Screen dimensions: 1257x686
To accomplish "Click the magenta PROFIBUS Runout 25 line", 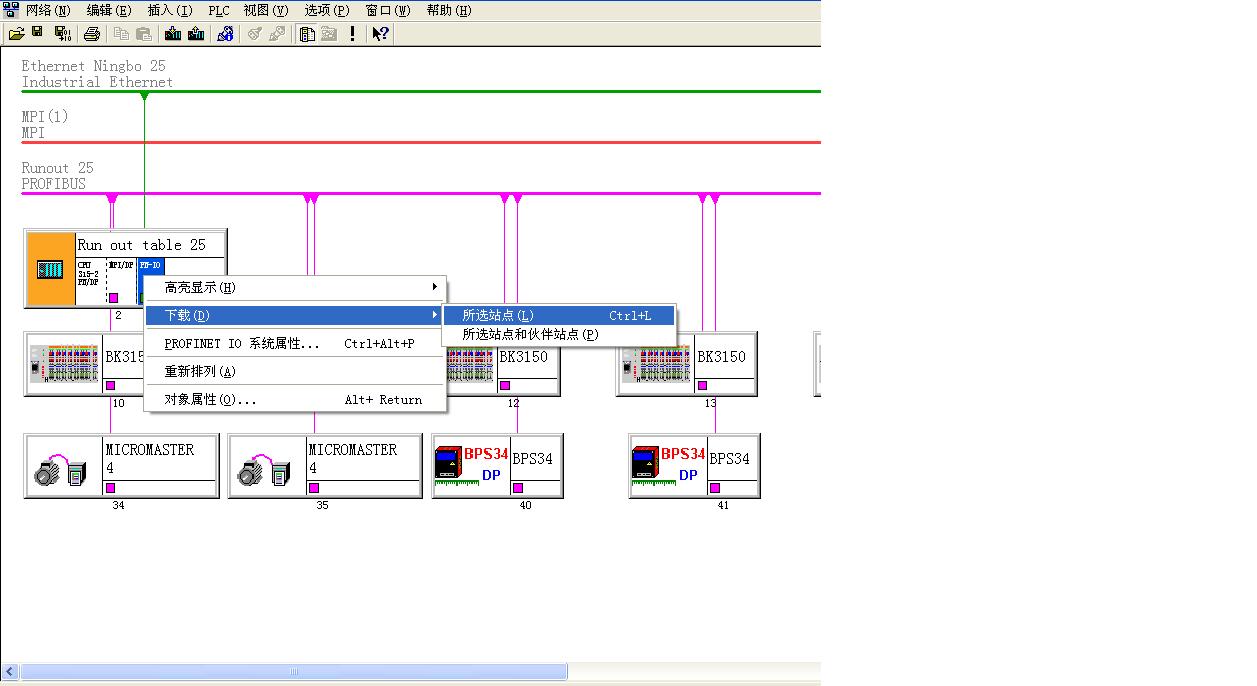I will click(420, 193).
